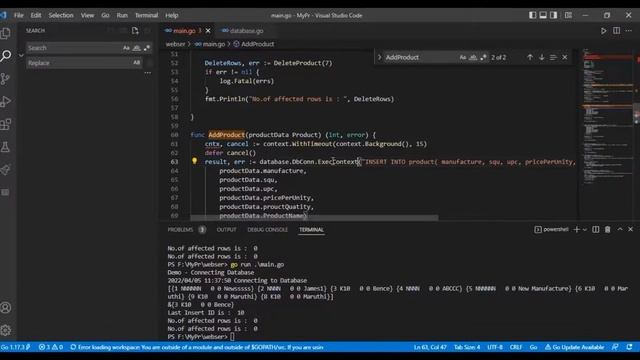Screen dimensions: 640x360
Task: Open the Terminal menu
Action: [147, 15]
